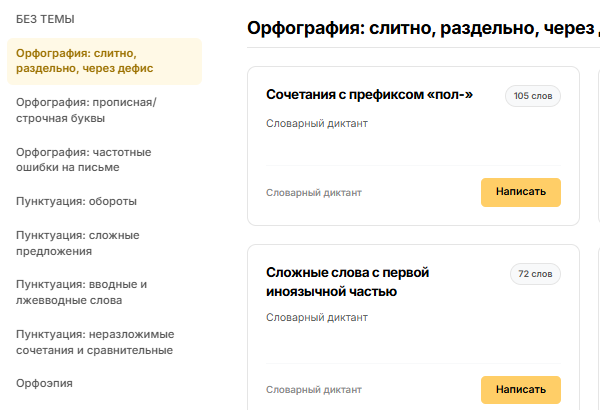Image resolution: width=600 pixels, height=410 pixels.
Task: Open the «Орфоэпия» sidebar topic
Action: click(x=45, y=383)
